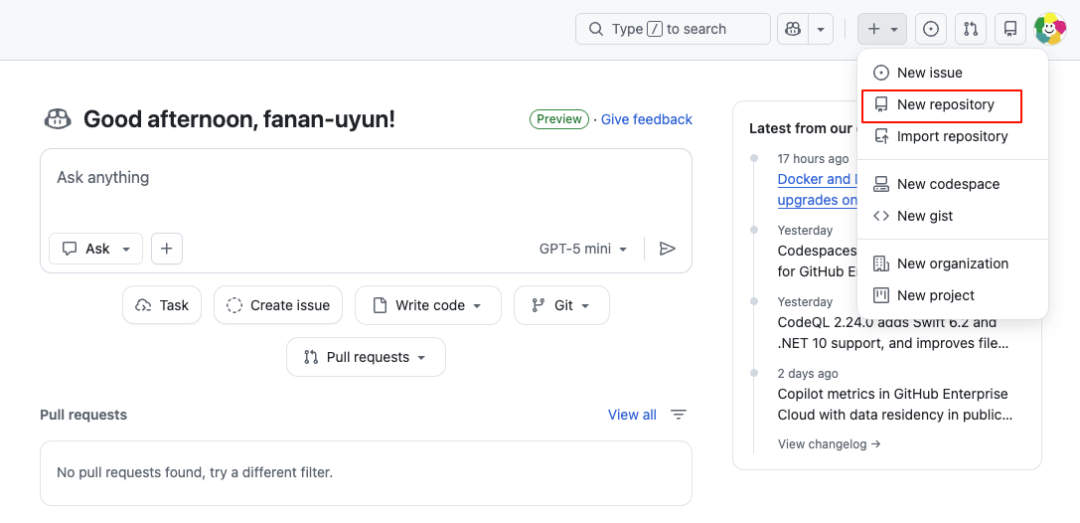
Task: Open the pull requests filter icon
Action: pyautogui.click(x=679, y=415)
